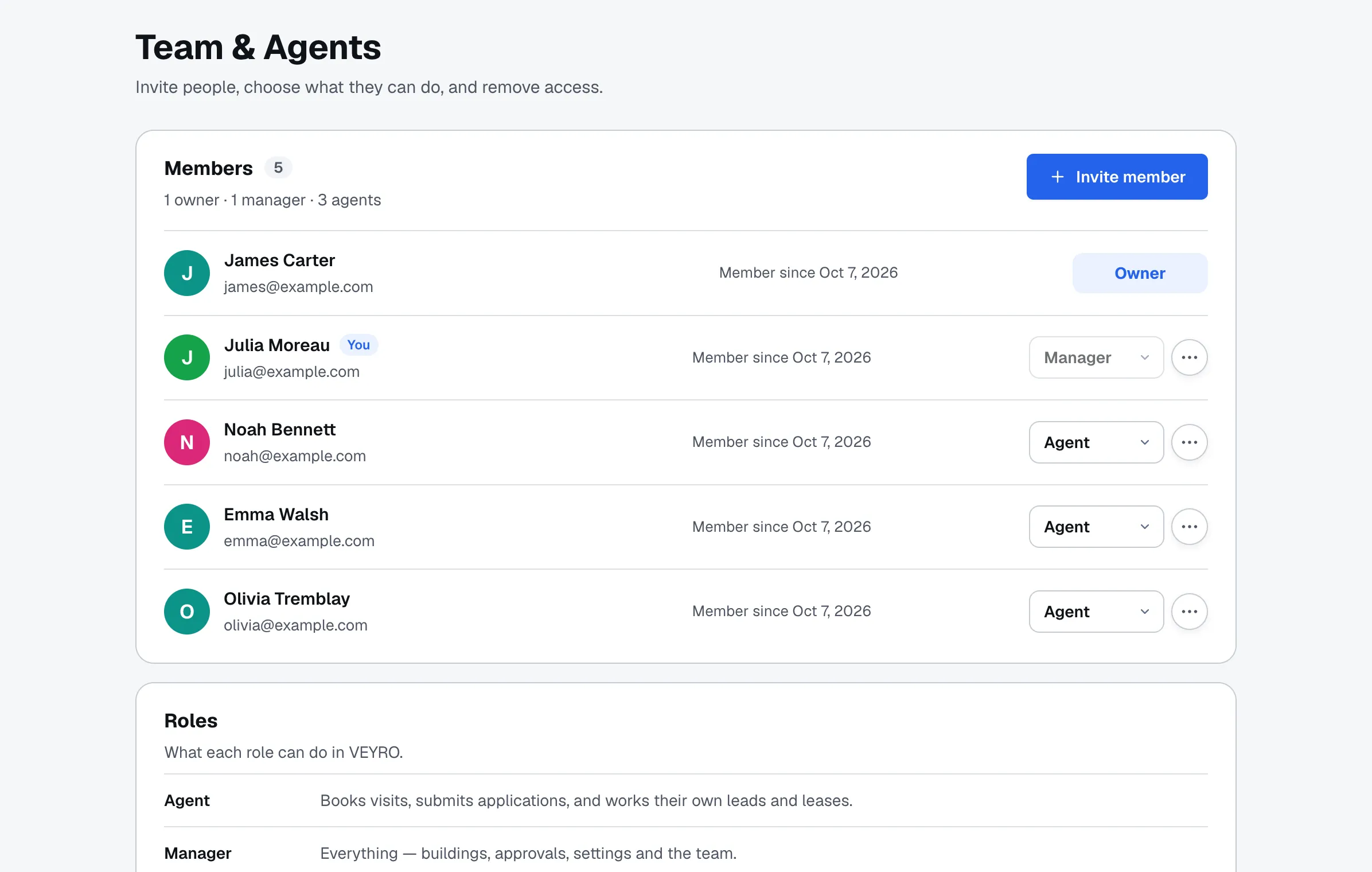This screenshot has width=1372, height=872.
Task: Select the email james@example.com
Action: click(298, 287)
